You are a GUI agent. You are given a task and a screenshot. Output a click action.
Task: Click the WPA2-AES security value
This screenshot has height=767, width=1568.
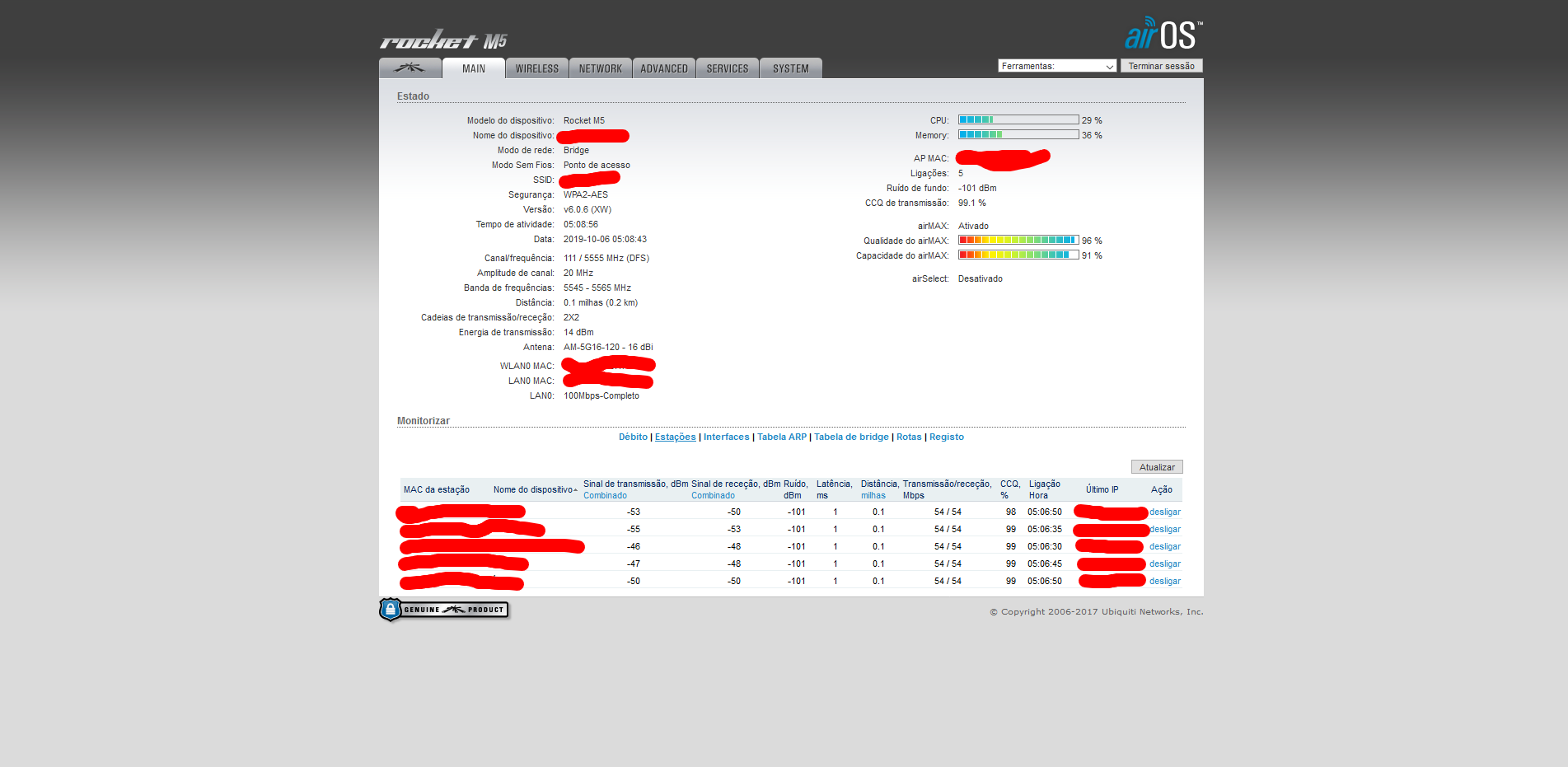(586, 194)
